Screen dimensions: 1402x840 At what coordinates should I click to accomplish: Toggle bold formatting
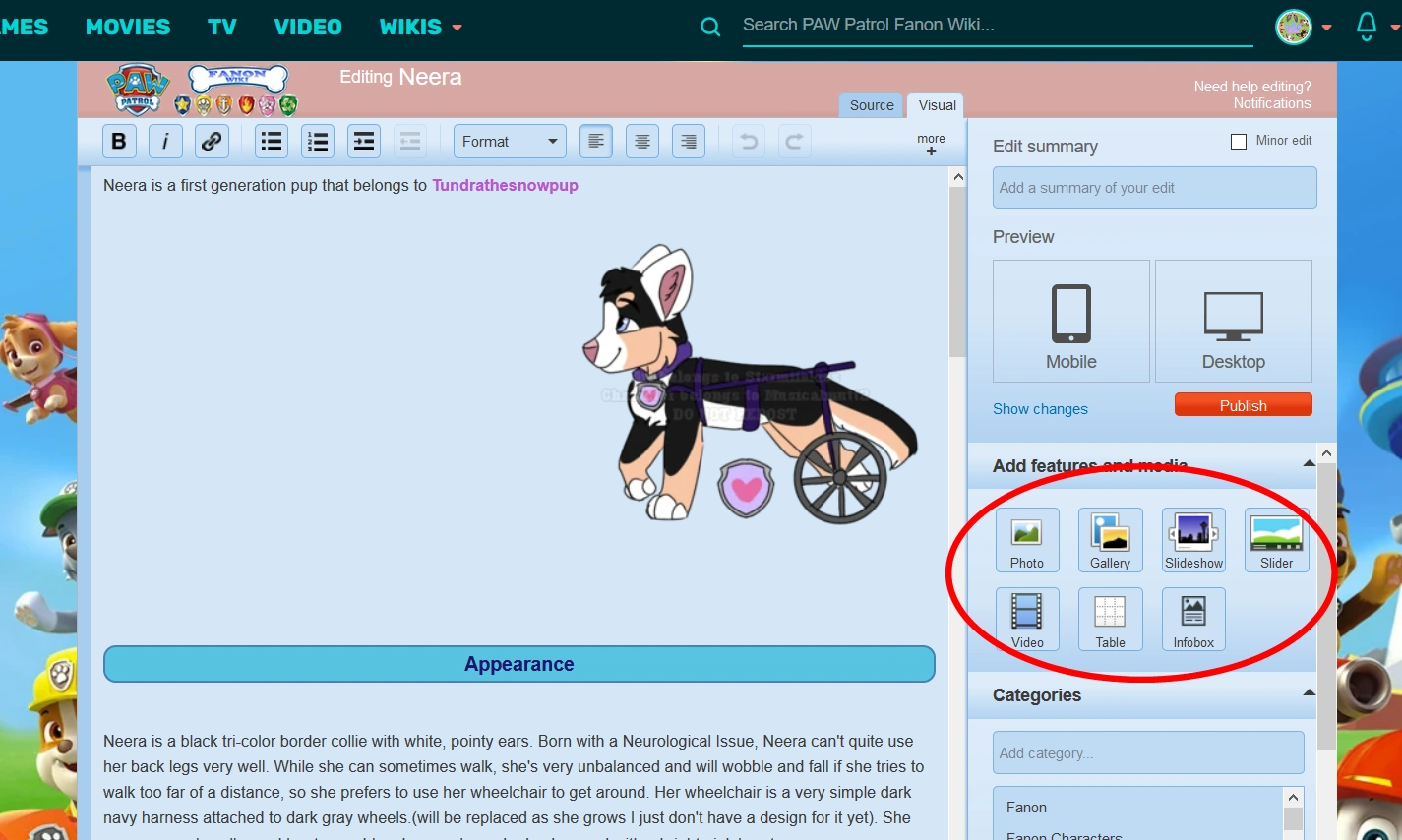[x=119, y=142]
